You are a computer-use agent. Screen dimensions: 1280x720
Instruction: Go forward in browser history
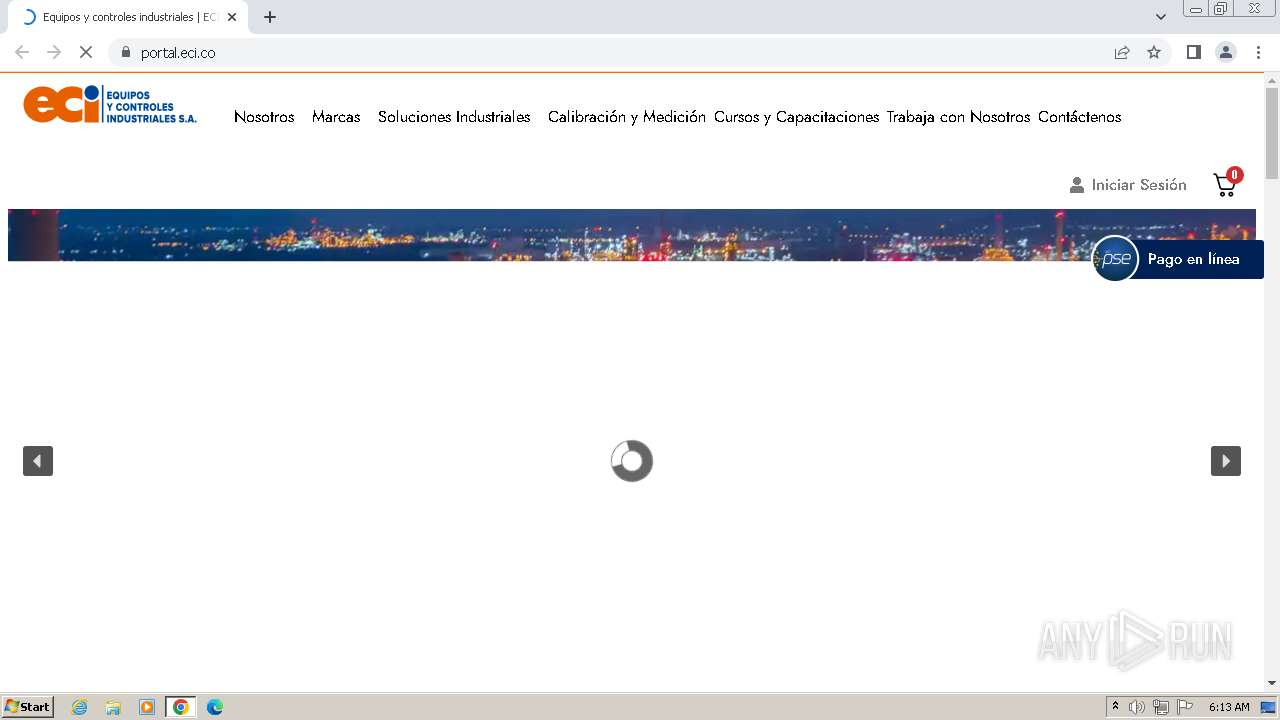[x=54, y=52]
